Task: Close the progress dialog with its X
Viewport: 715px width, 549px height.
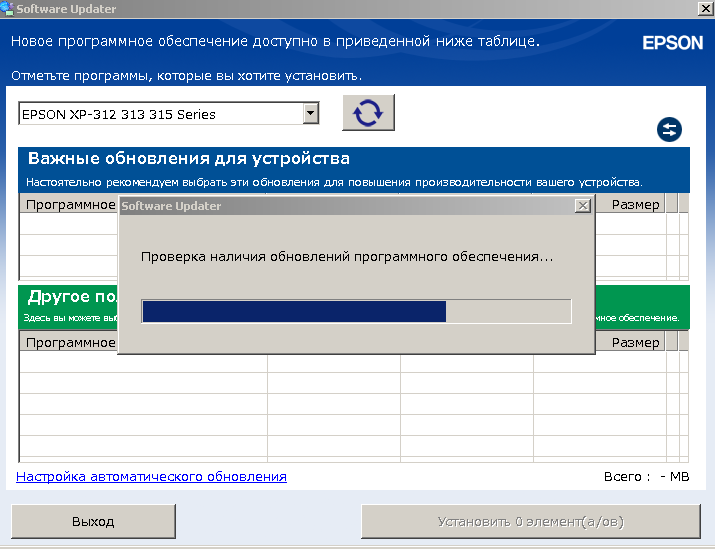Action: [583, 206]
